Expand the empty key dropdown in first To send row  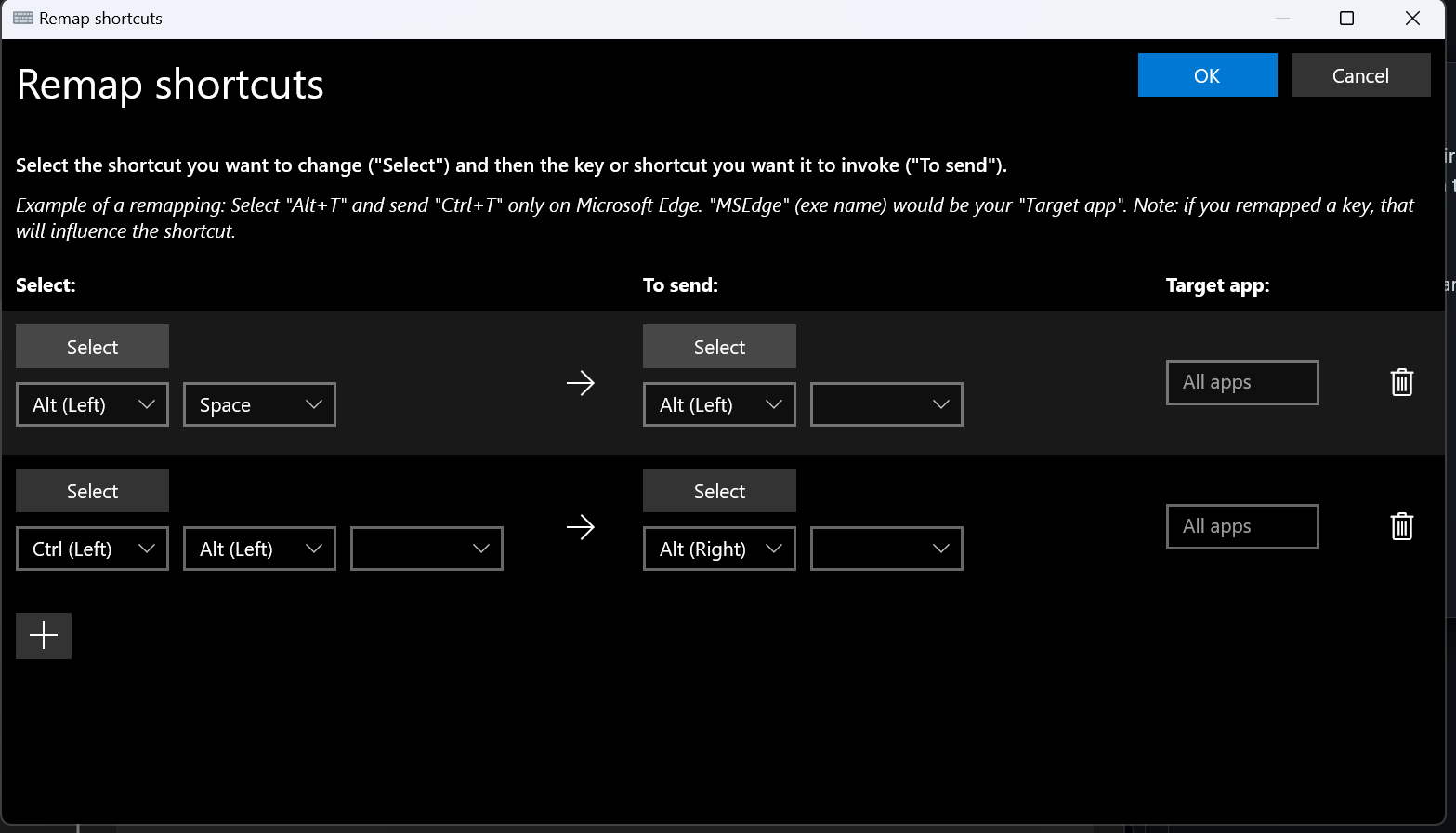click(885, 404)
